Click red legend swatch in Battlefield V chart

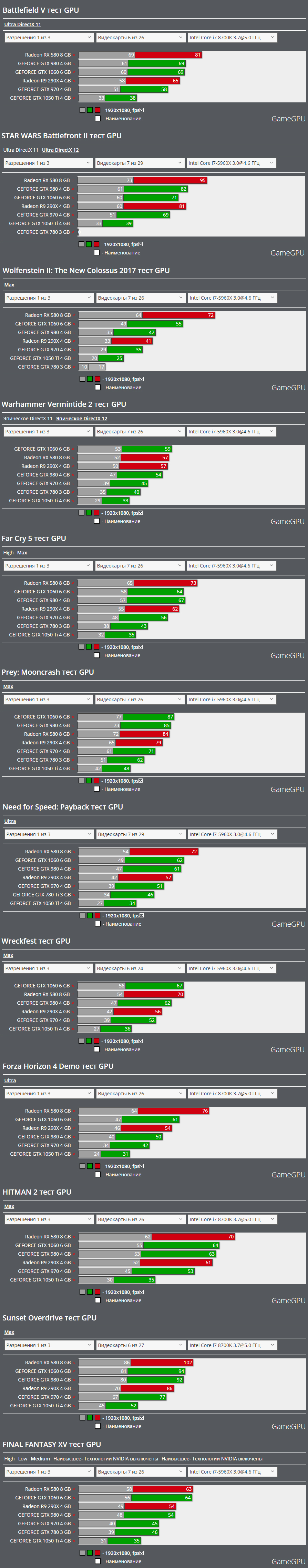97,110
